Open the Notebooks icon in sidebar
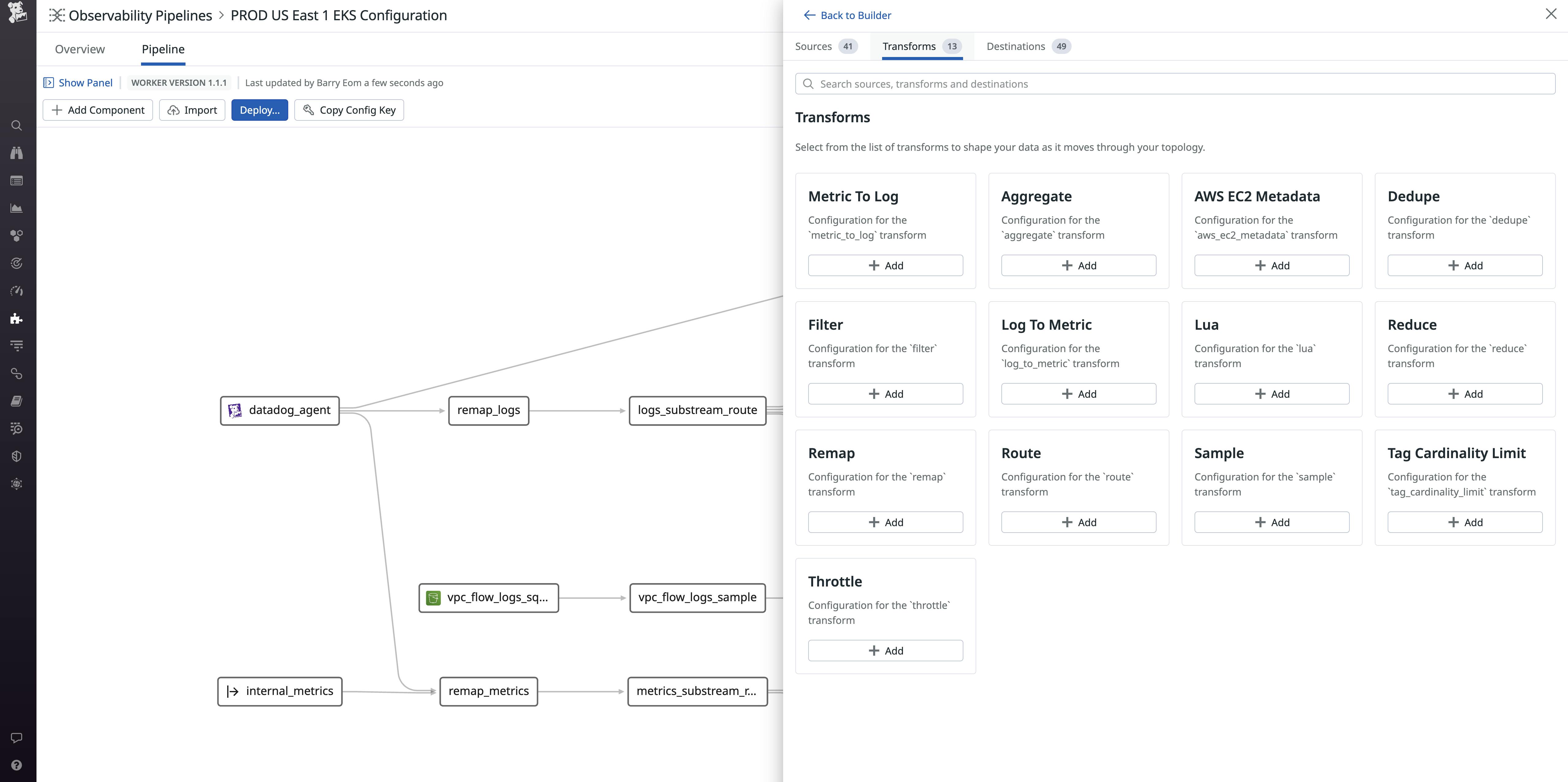The image size is (1568, 782). [x=17, y=400]
